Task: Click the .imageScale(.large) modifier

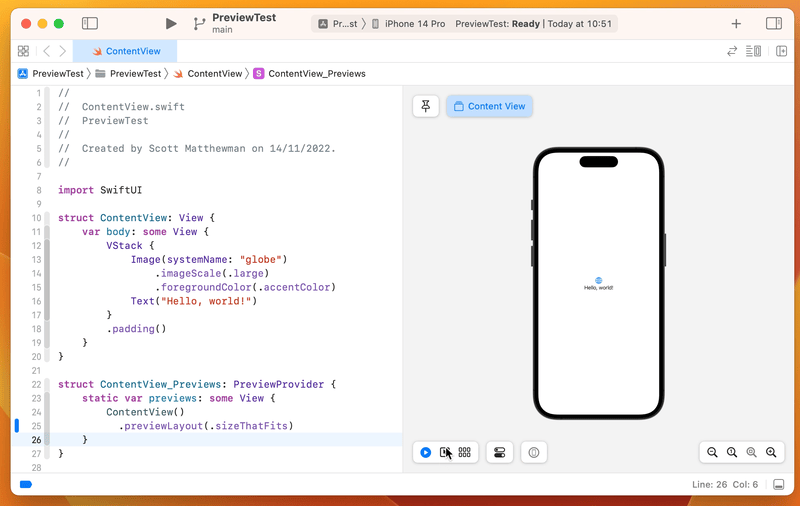Action: click(x=212, y=273)
